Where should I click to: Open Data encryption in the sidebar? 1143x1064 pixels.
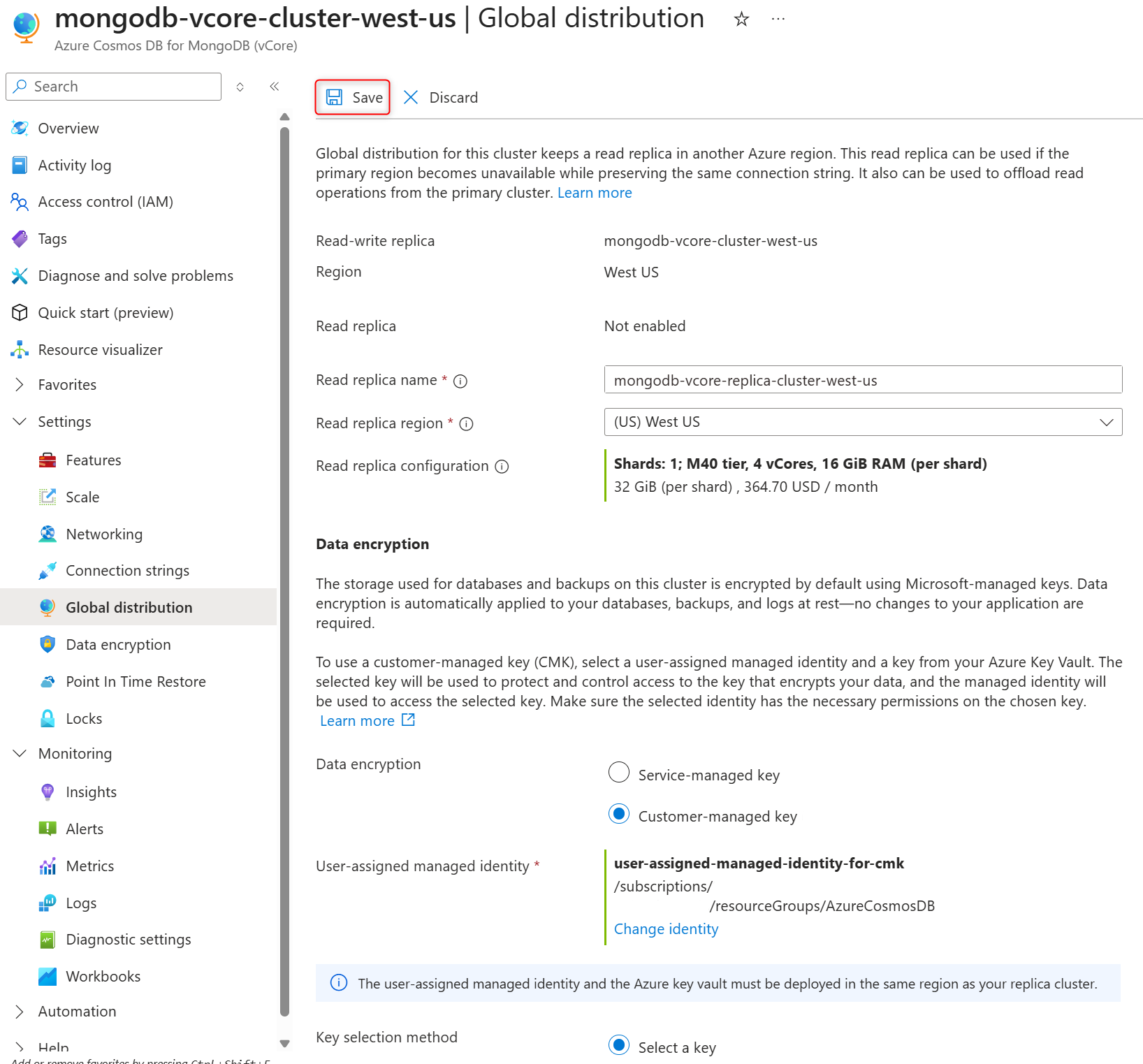pos(118,645)
